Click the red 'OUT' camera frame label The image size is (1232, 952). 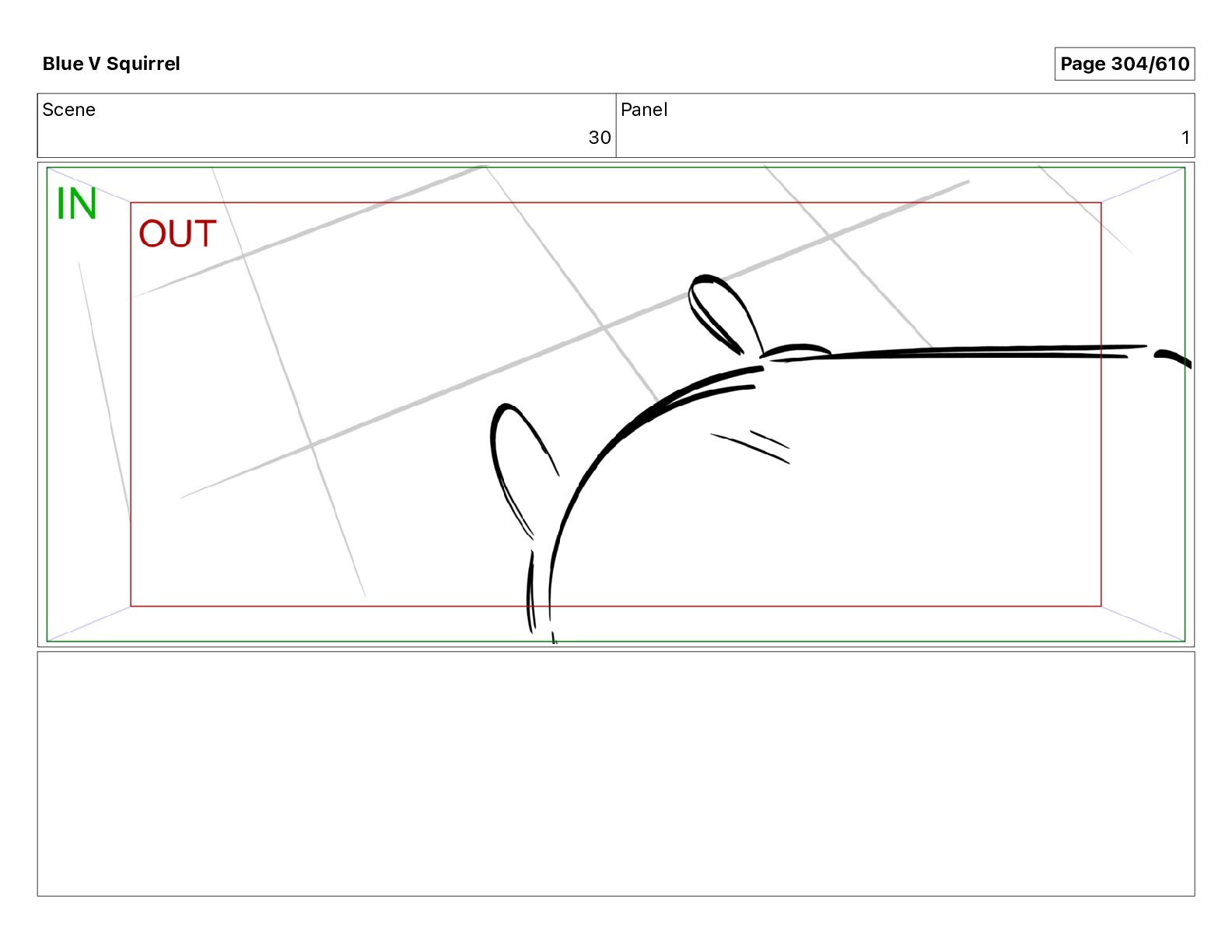click(177, 234)
